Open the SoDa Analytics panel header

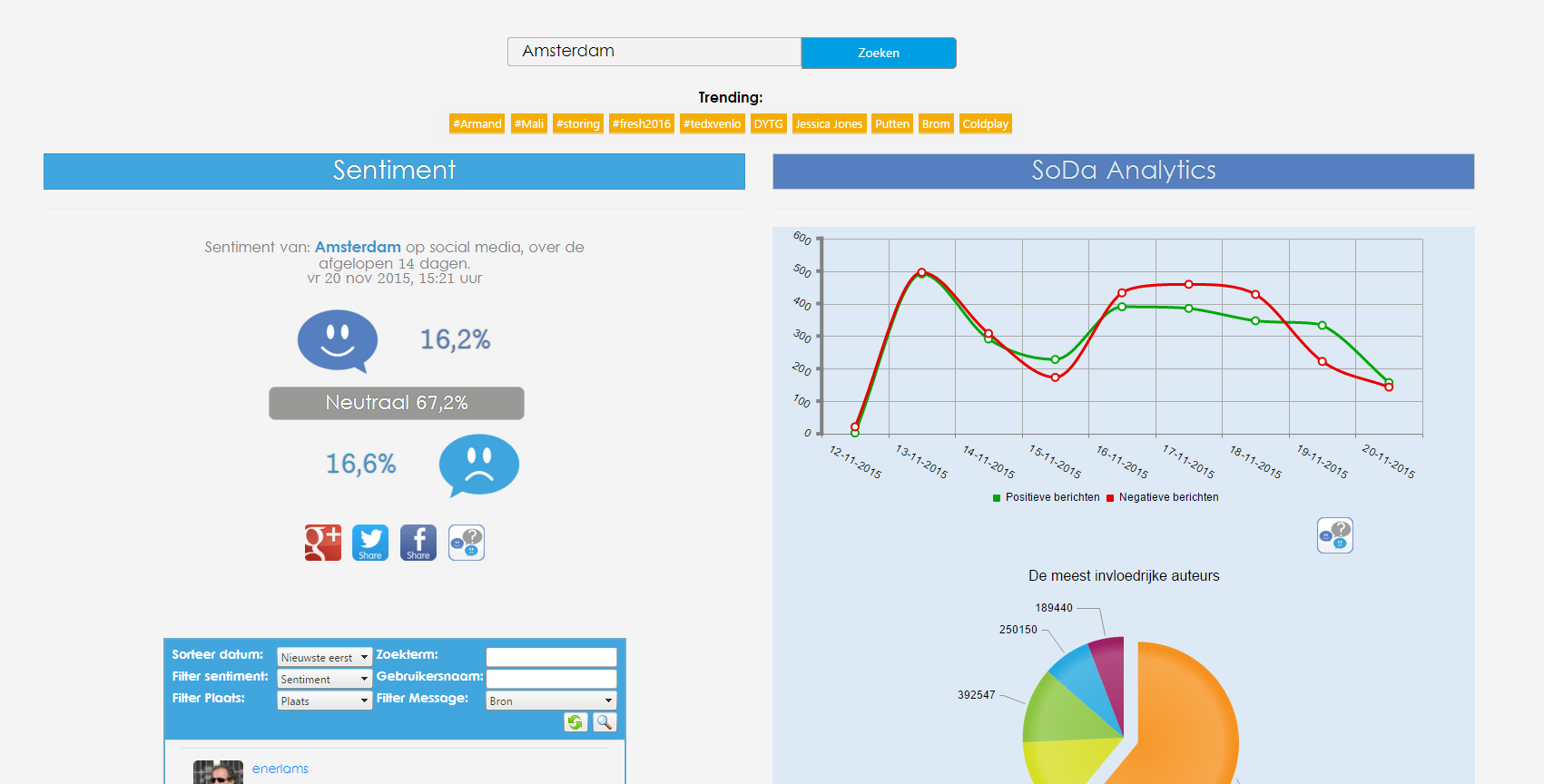click(x=1124, y=171)
